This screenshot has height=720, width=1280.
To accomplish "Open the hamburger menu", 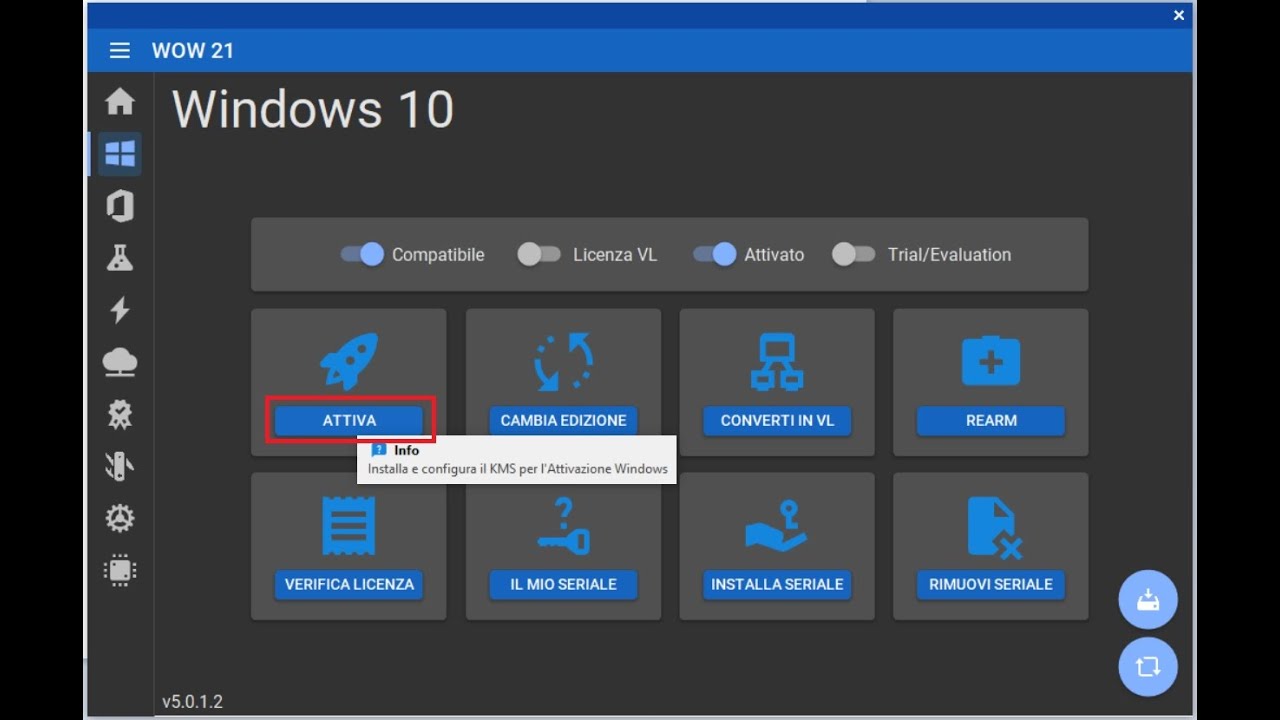I will [x=120, y=50].
